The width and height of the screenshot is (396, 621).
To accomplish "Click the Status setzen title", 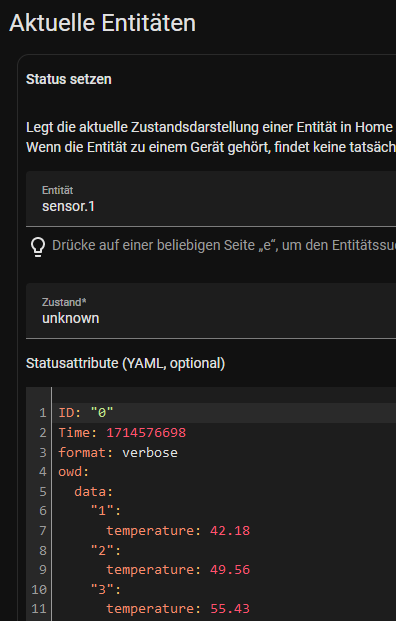I will (69, 79).
